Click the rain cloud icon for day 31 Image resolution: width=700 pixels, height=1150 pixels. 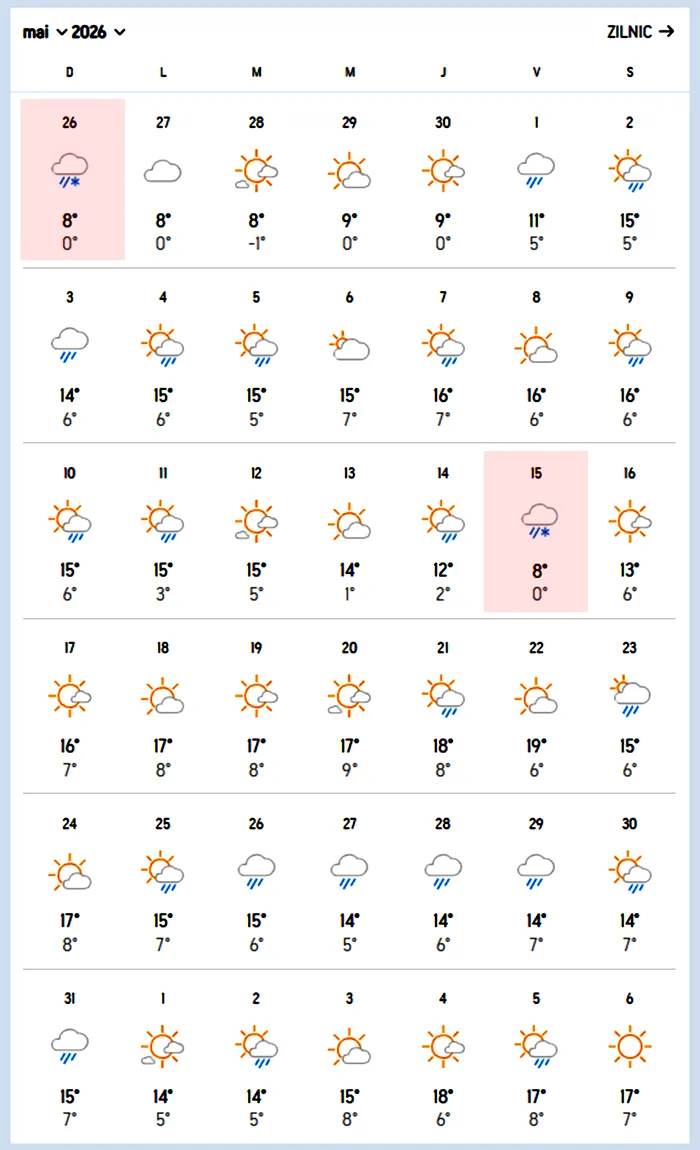[69, 1047]
